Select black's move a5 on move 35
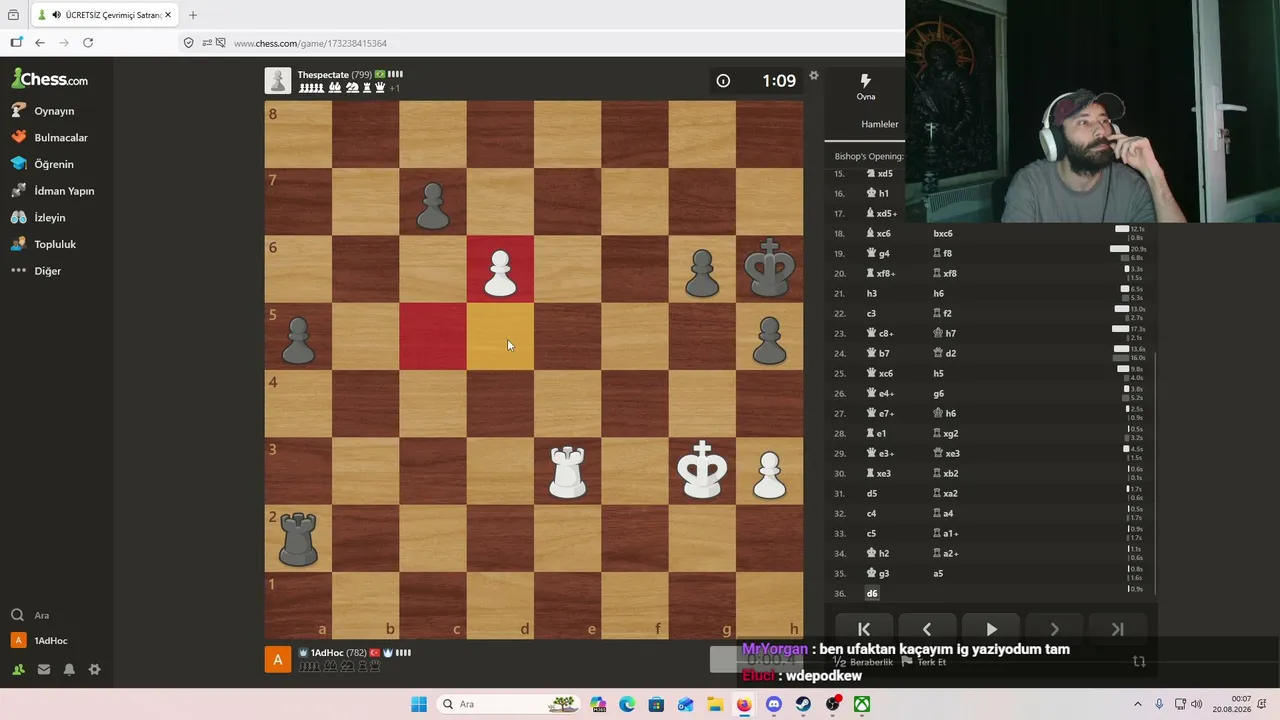Screen dimensions: 1280x720 tap(938, 573)
